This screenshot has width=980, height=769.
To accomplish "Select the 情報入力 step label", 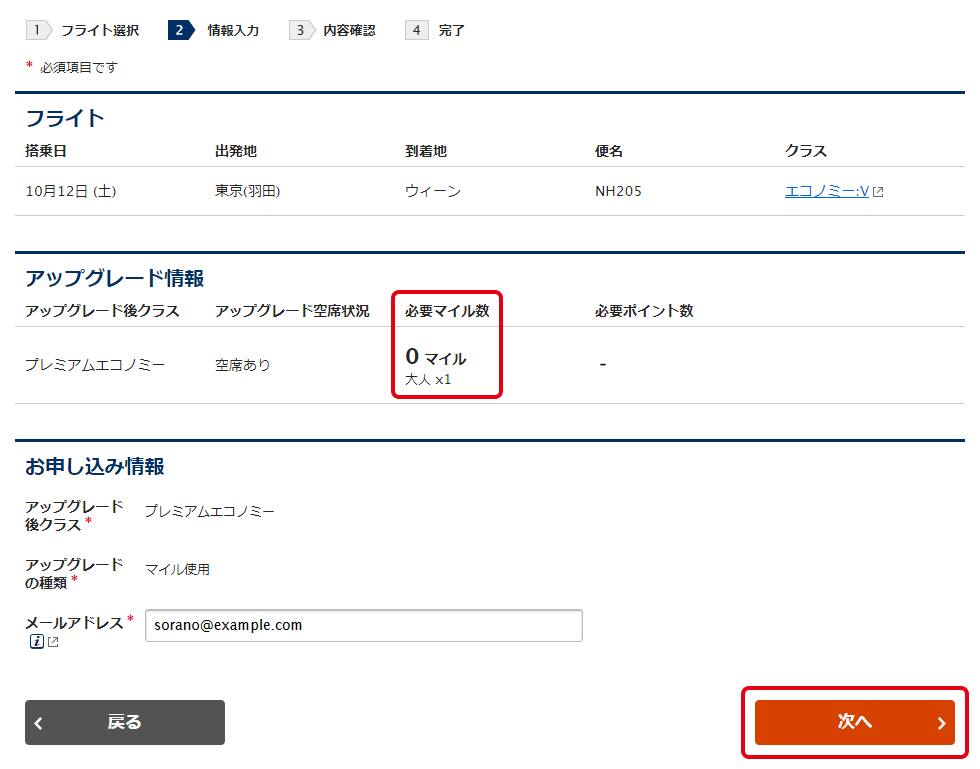I will [x=233, y=30].
